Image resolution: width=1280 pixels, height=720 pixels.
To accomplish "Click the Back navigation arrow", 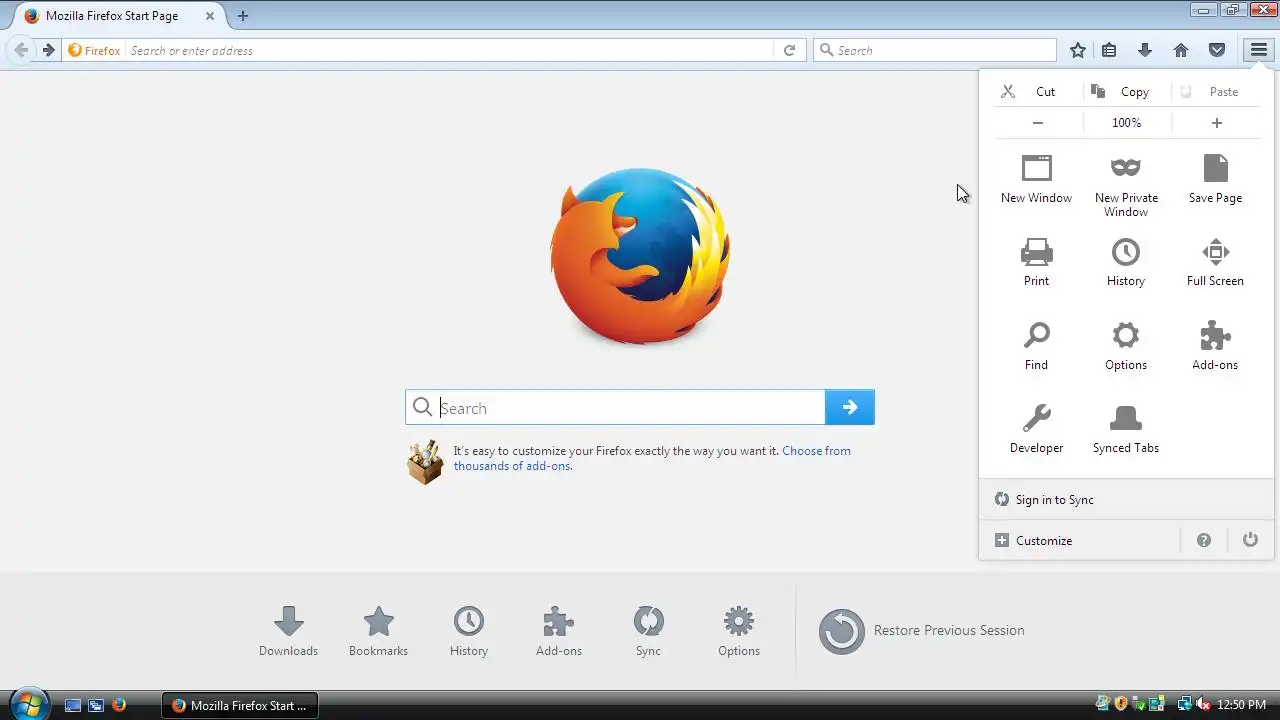I will (x=21, y=50).
